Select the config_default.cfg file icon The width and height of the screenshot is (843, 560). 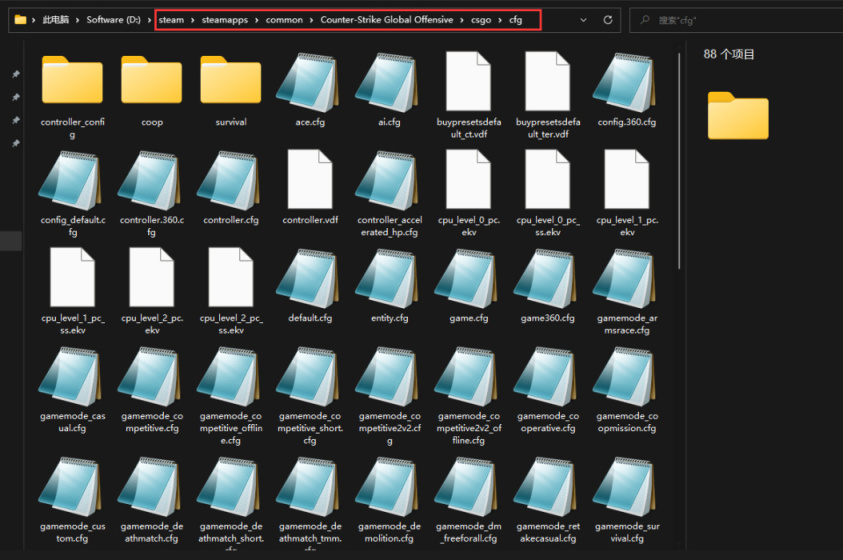click(x=71, y=181)
